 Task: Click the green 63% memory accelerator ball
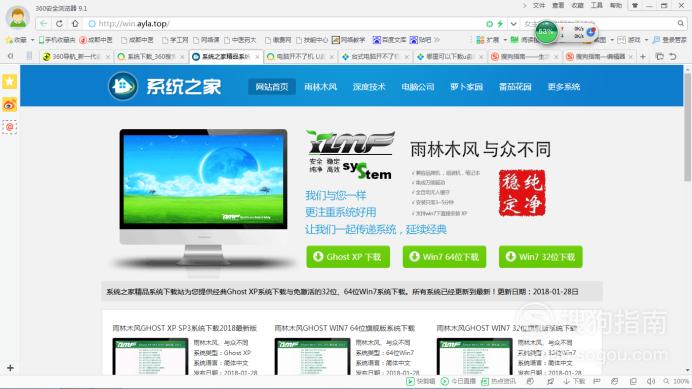546,32
